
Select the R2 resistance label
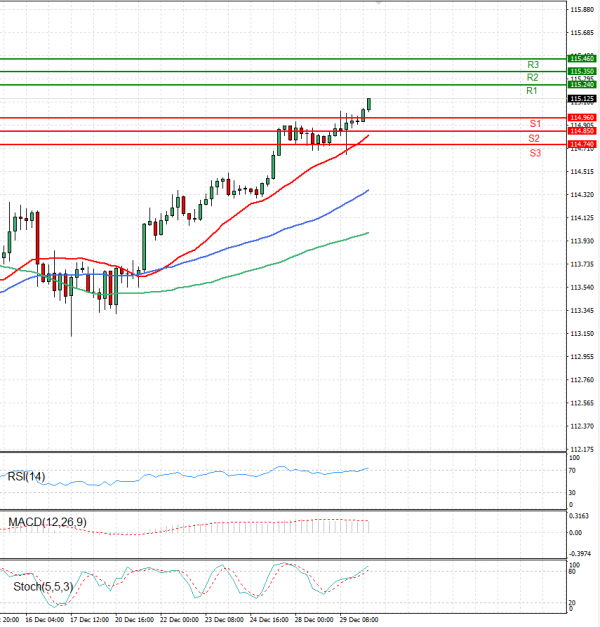coord(534,77)
